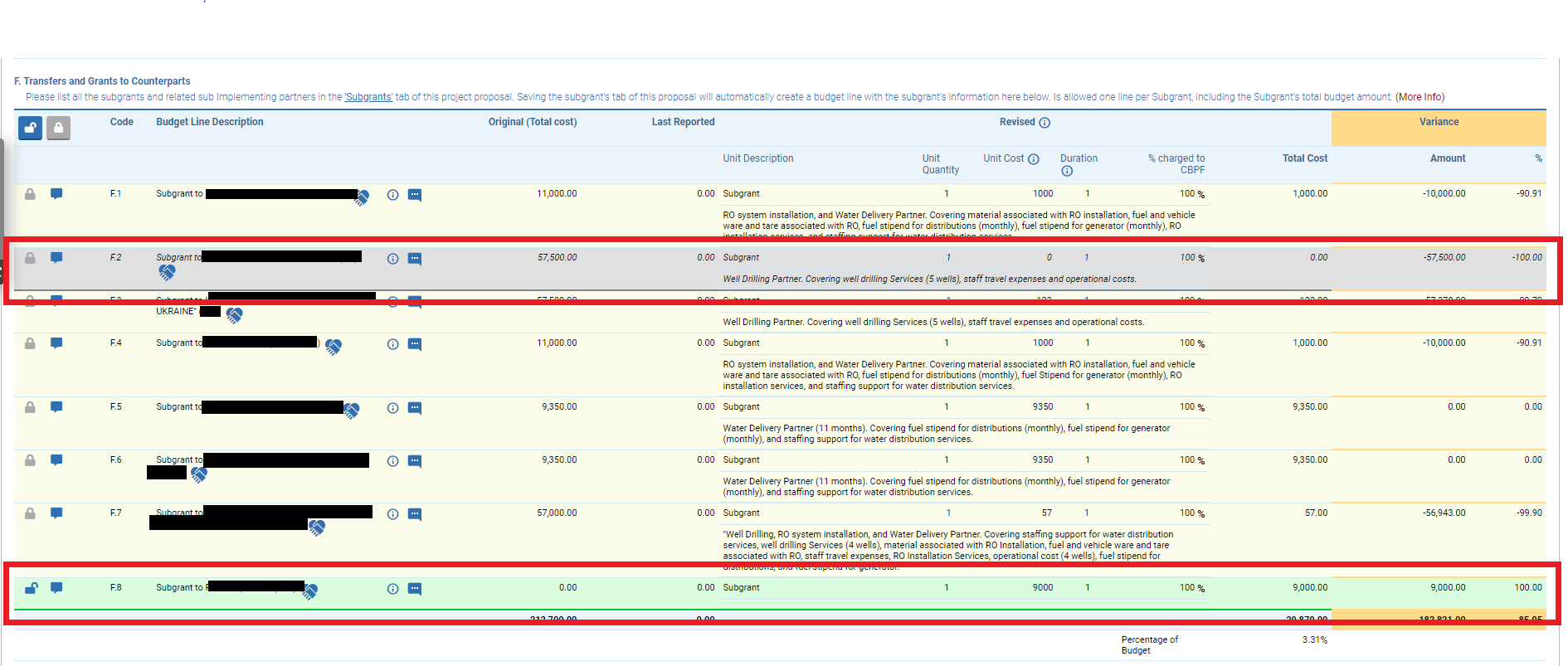Open comment bubble at left of F.5

(x=56, y=407)
